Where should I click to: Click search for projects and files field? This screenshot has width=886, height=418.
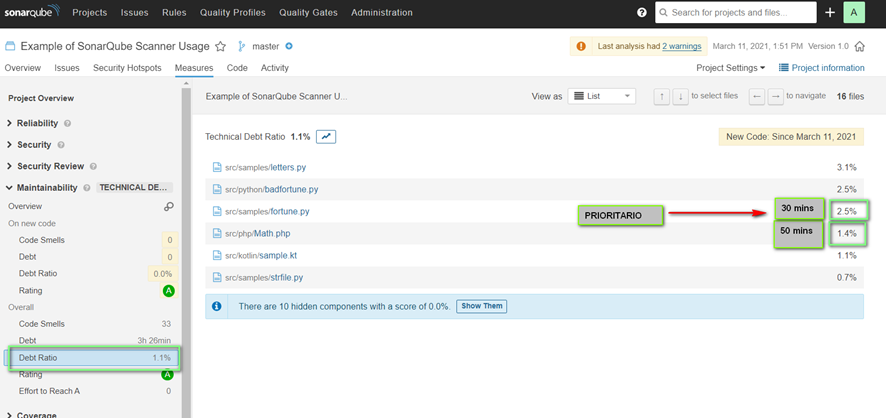tap(736, 12)
